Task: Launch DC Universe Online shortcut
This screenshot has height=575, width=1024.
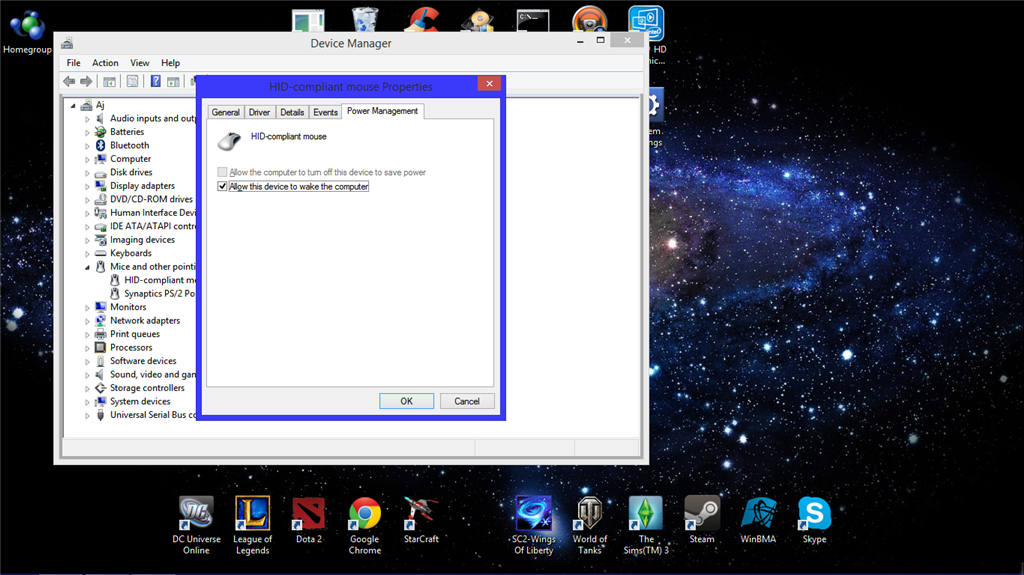Action: click(196, 525)
